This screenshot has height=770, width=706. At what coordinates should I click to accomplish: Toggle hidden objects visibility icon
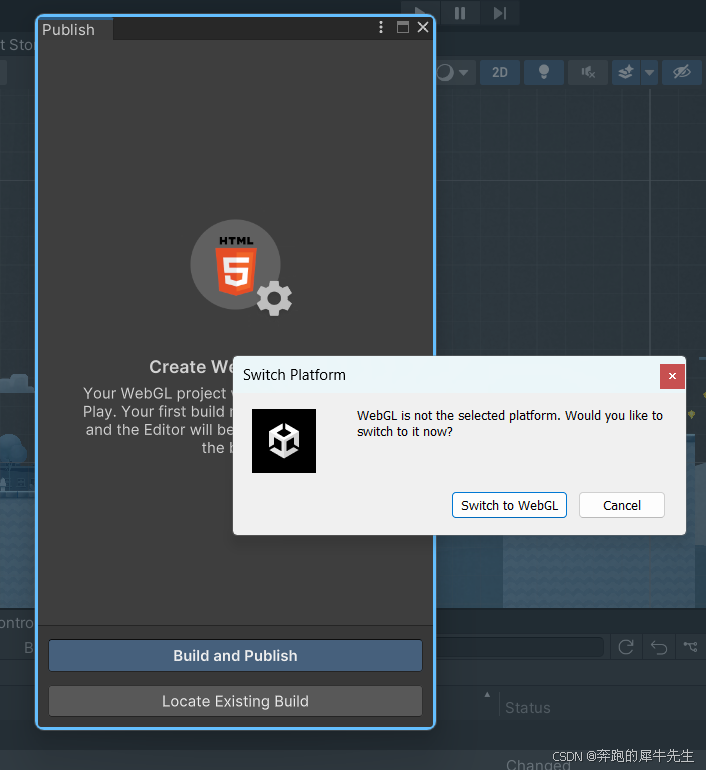point(682,73)
